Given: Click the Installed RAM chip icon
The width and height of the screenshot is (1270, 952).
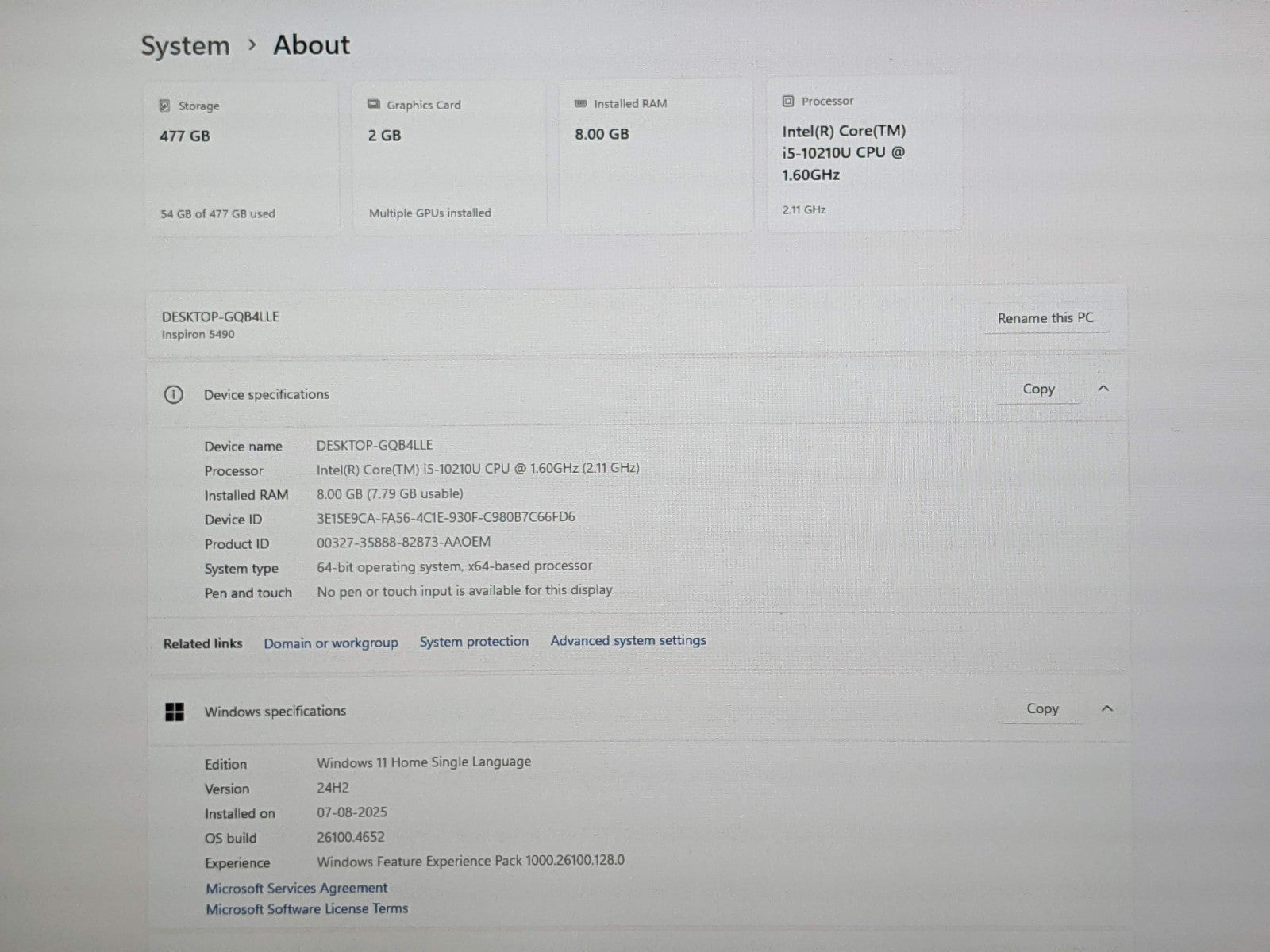Looking at the screenshot, I should pyautogui.click(x=580, y=104).
